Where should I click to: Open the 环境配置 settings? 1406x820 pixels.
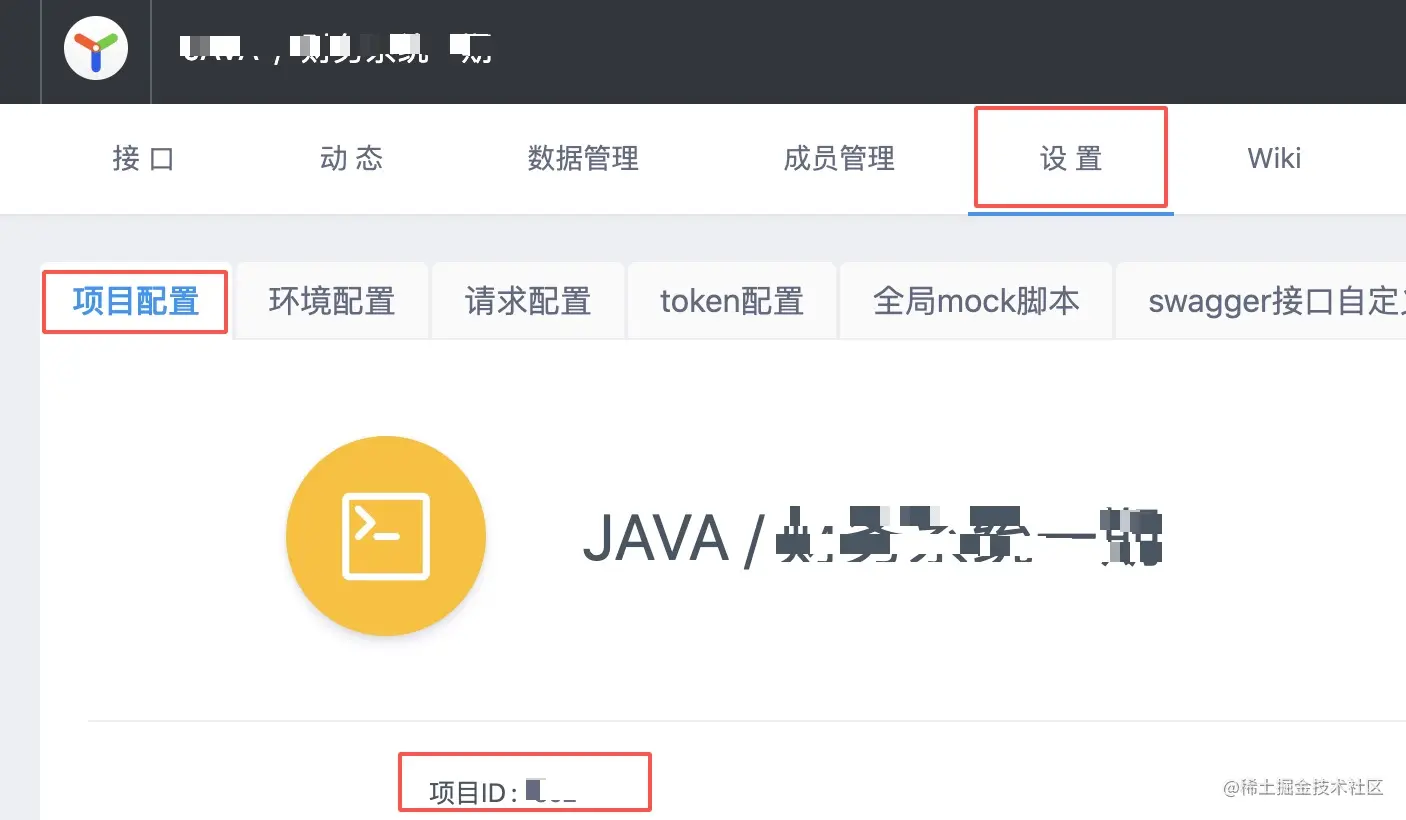(331, 301)
